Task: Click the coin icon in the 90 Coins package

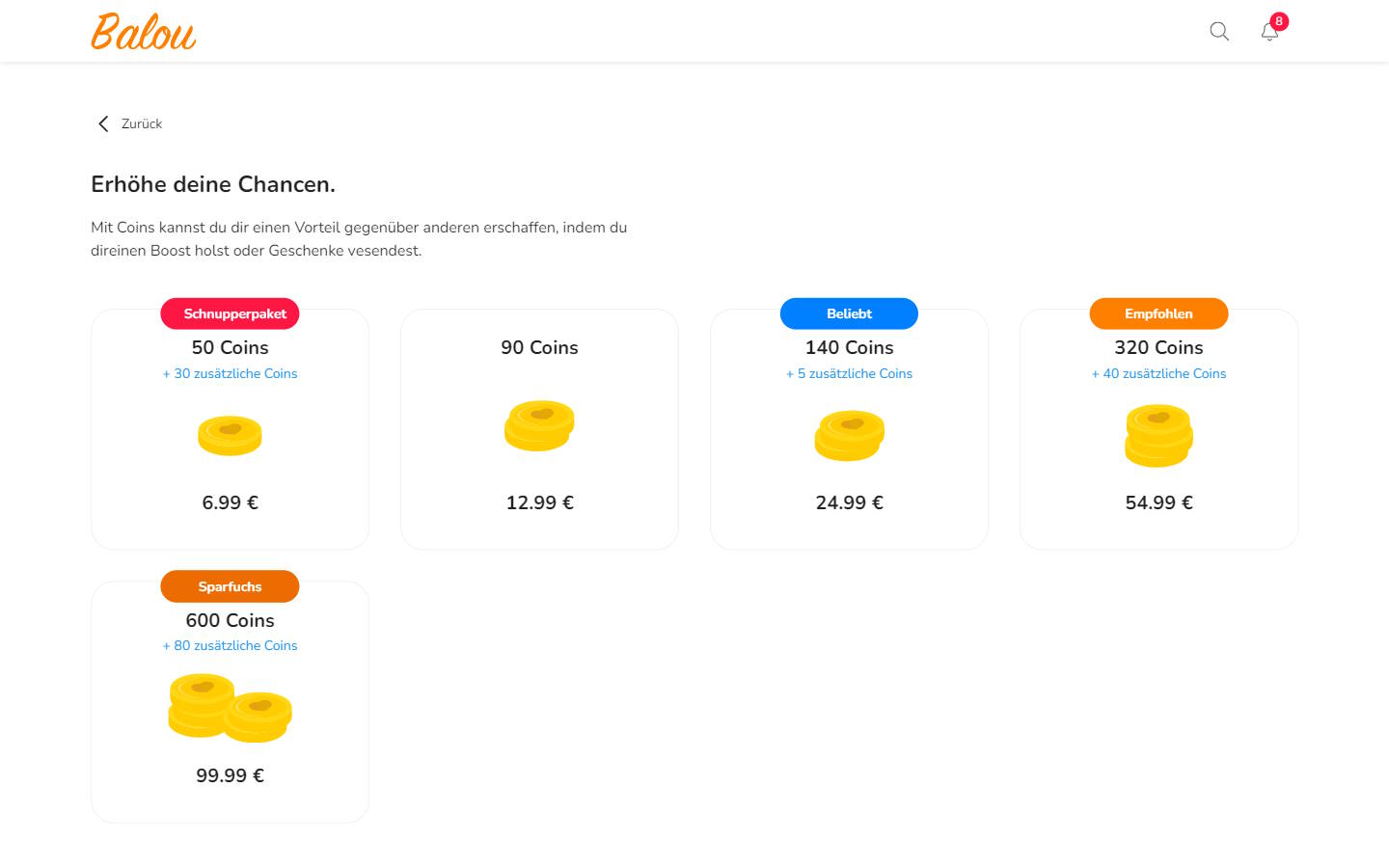Action: click(x=539, y=425)
